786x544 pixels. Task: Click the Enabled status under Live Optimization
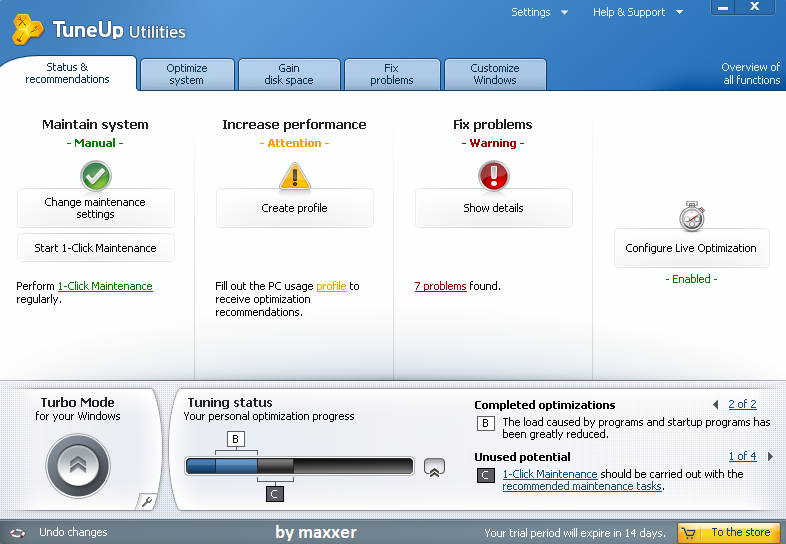coord(691,279)
